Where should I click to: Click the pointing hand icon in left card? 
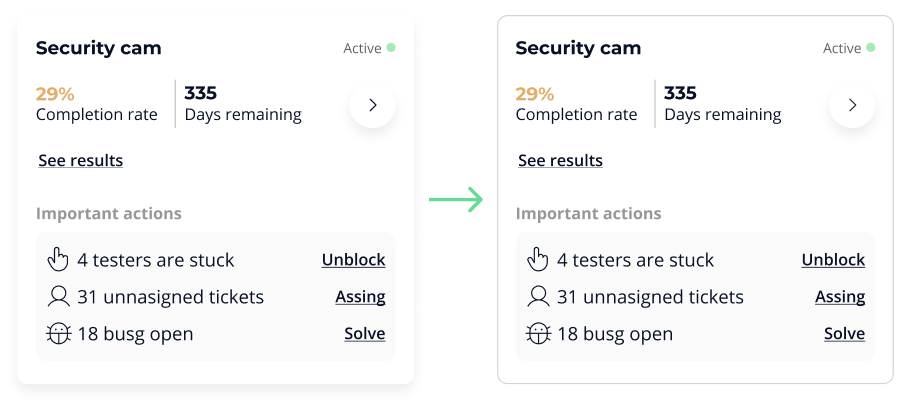click(x=58, y=260)
